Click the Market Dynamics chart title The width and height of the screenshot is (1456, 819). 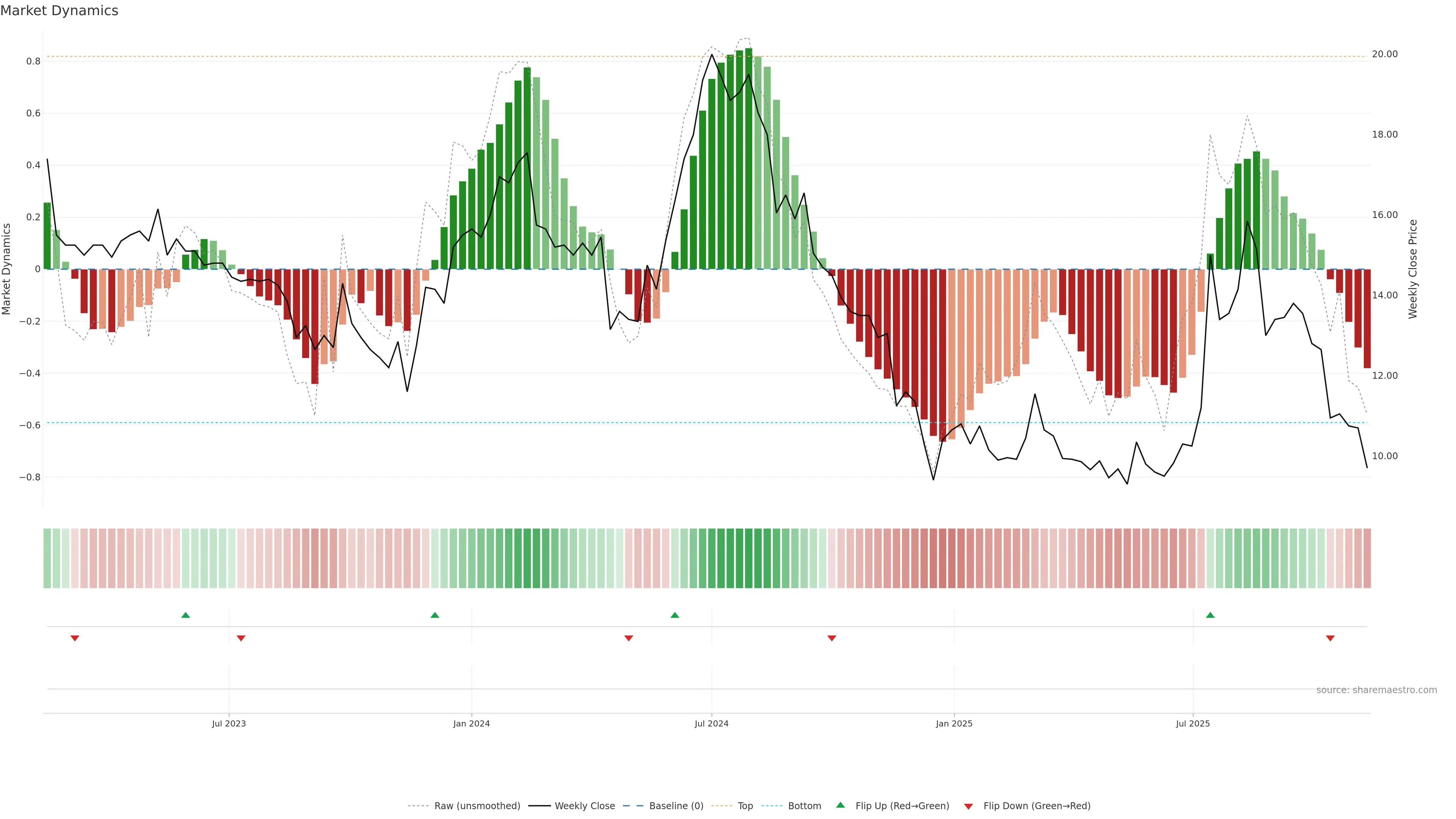tap(60, 11)
